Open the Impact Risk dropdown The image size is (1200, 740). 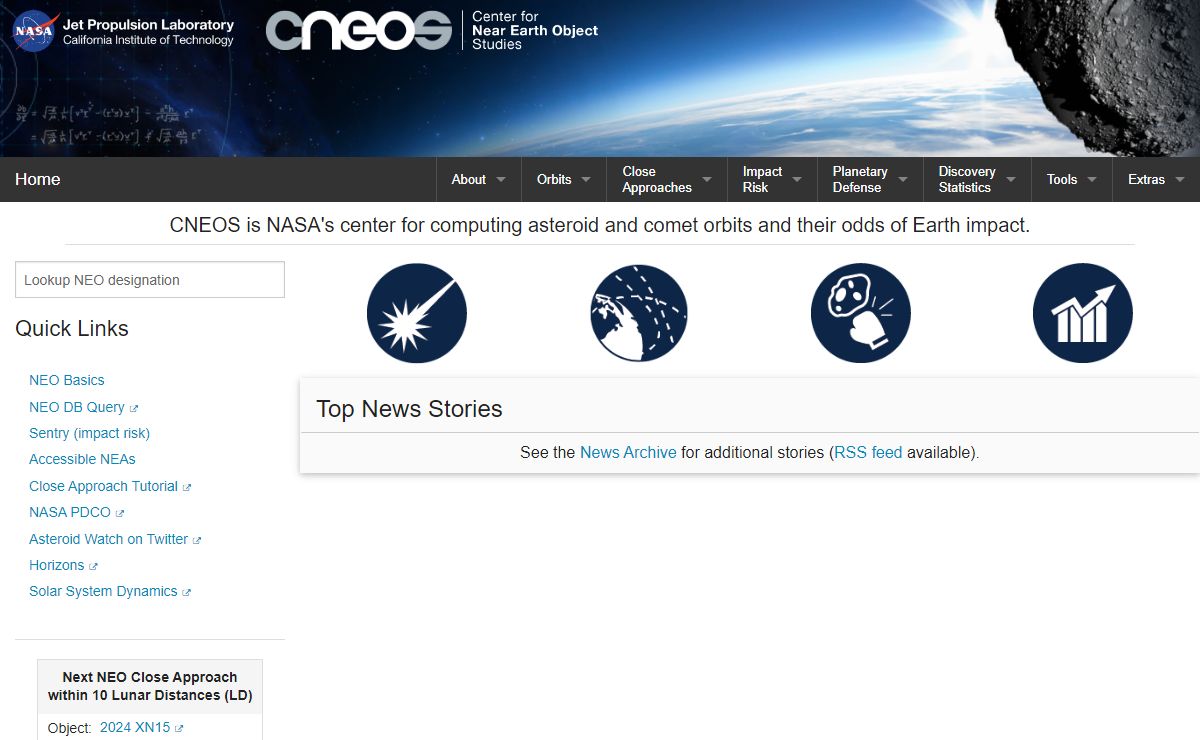(772, 179)
